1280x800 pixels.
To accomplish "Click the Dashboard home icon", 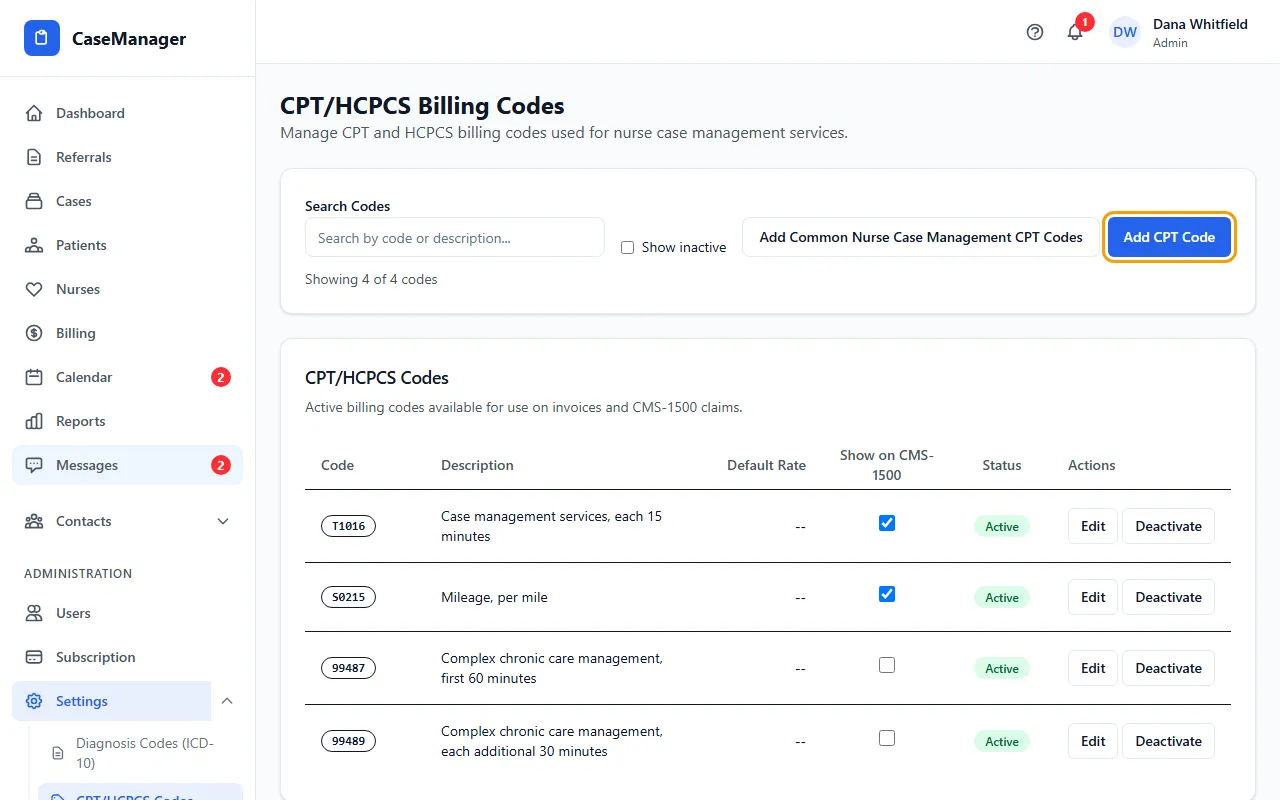I will coord(34,113).
